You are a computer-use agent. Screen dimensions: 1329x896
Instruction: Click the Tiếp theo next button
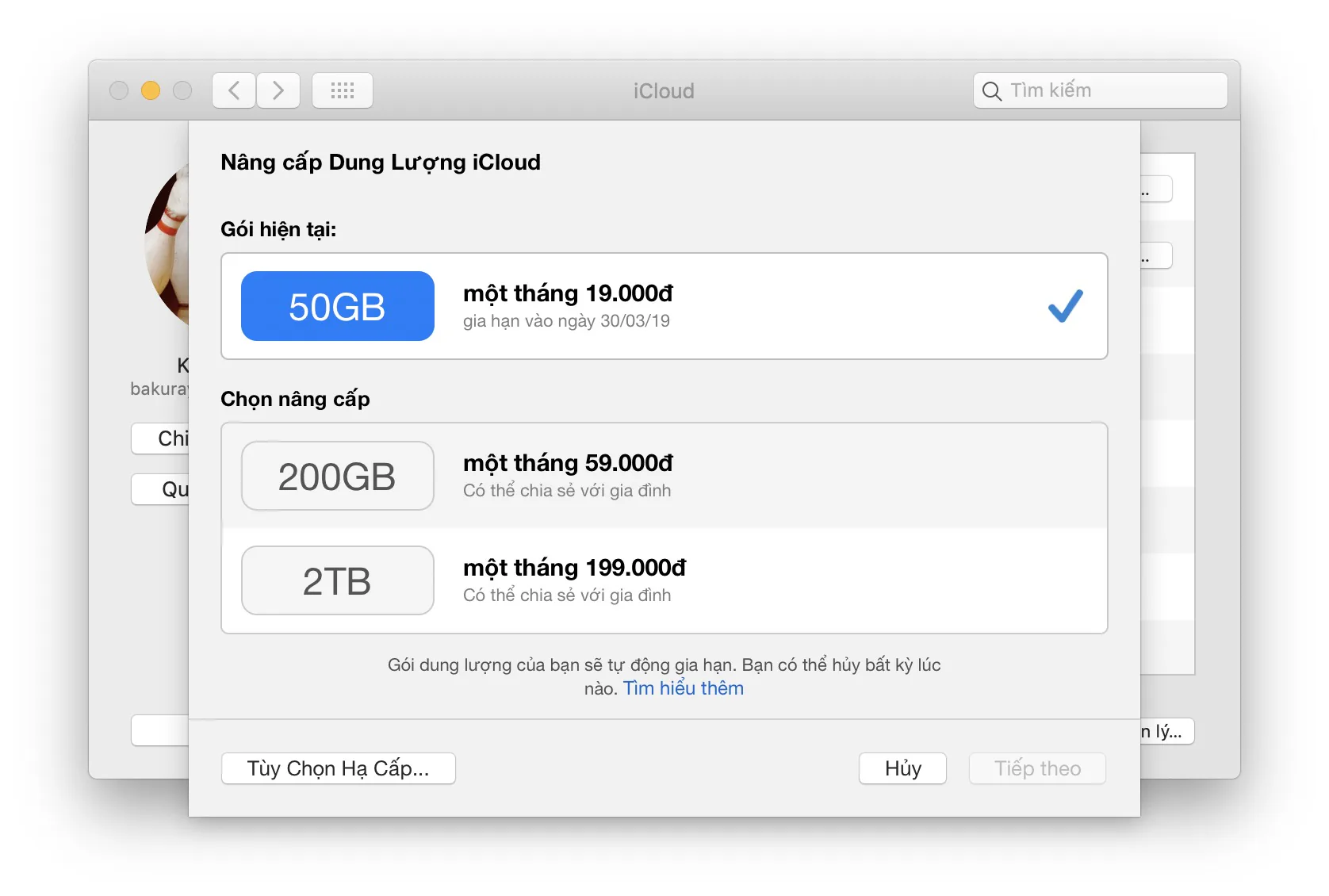point(1038,768)
